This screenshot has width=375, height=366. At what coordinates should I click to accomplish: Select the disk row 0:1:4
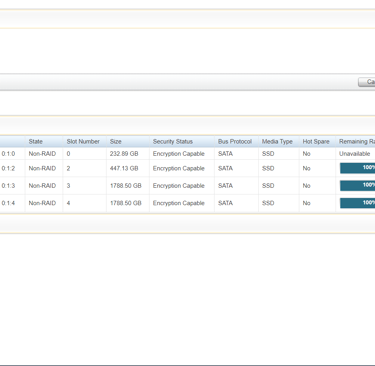tap(187, 203)
